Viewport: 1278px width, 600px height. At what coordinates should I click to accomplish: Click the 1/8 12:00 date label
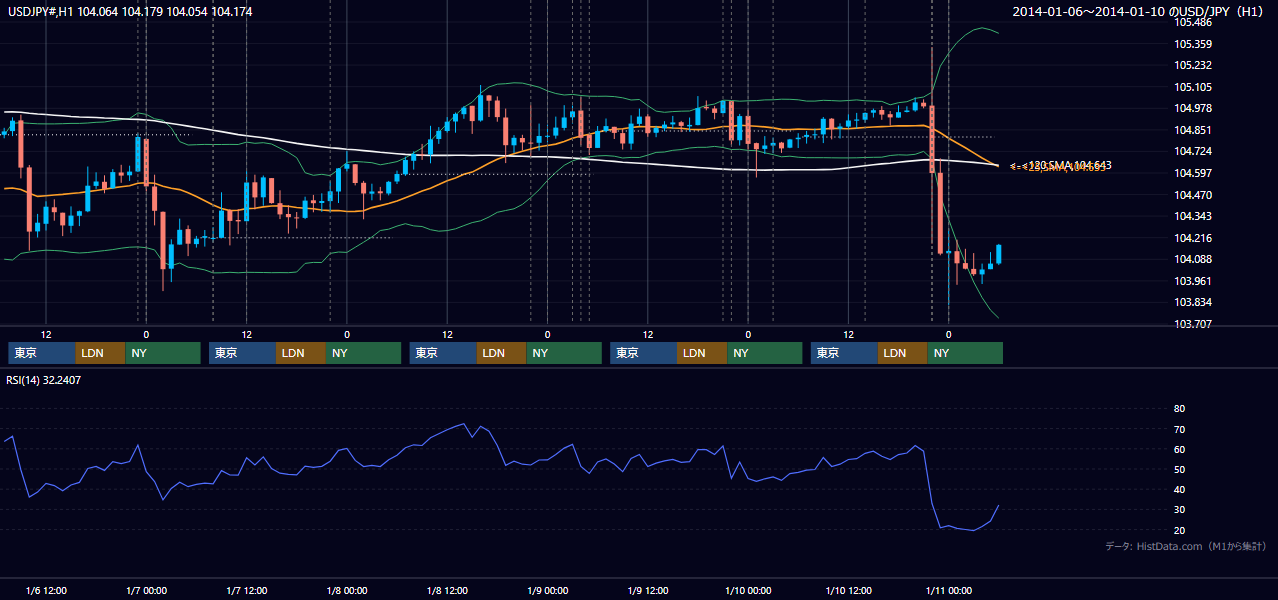point(447,591)
